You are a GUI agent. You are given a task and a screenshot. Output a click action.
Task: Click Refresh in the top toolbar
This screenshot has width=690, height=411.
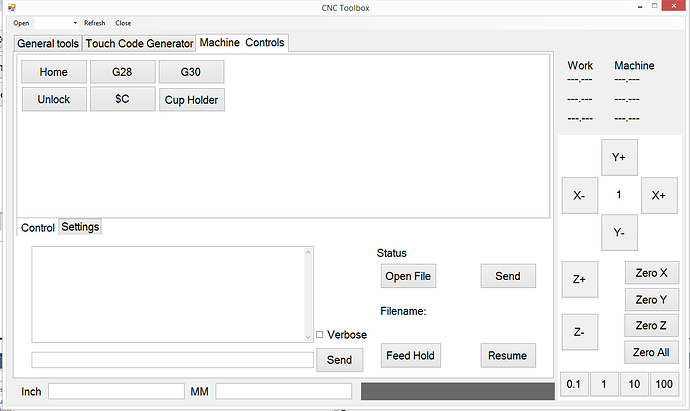pyautogui.click(x=94, y=22)
